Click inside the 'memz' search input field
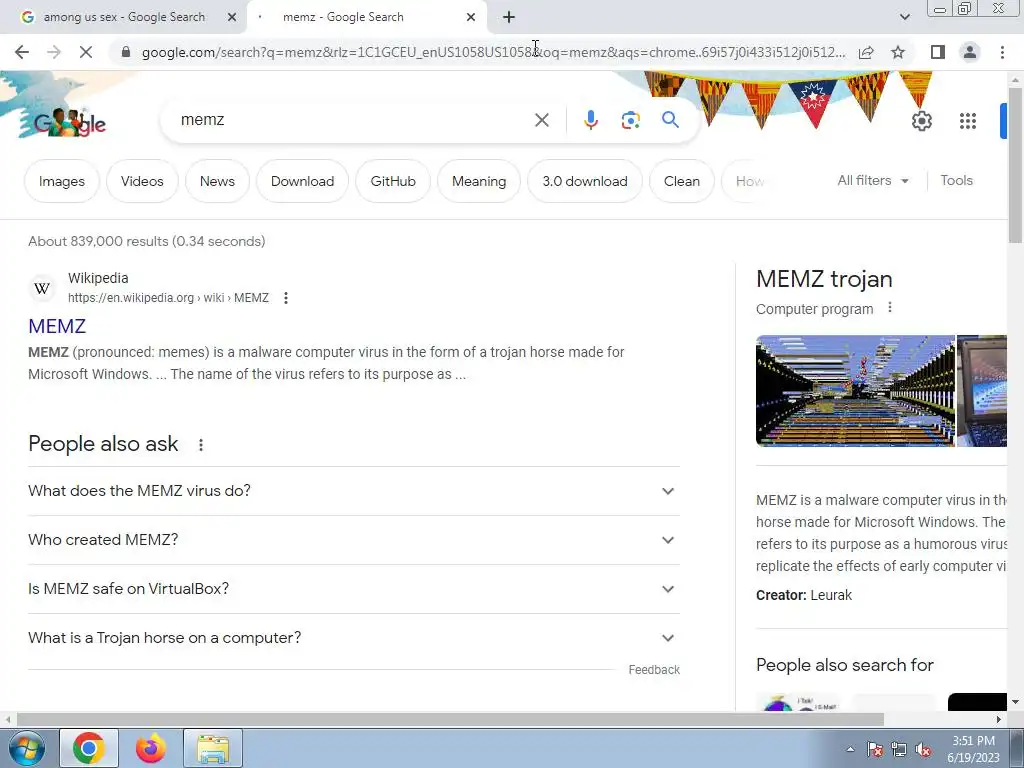 [x=353, y=120]
